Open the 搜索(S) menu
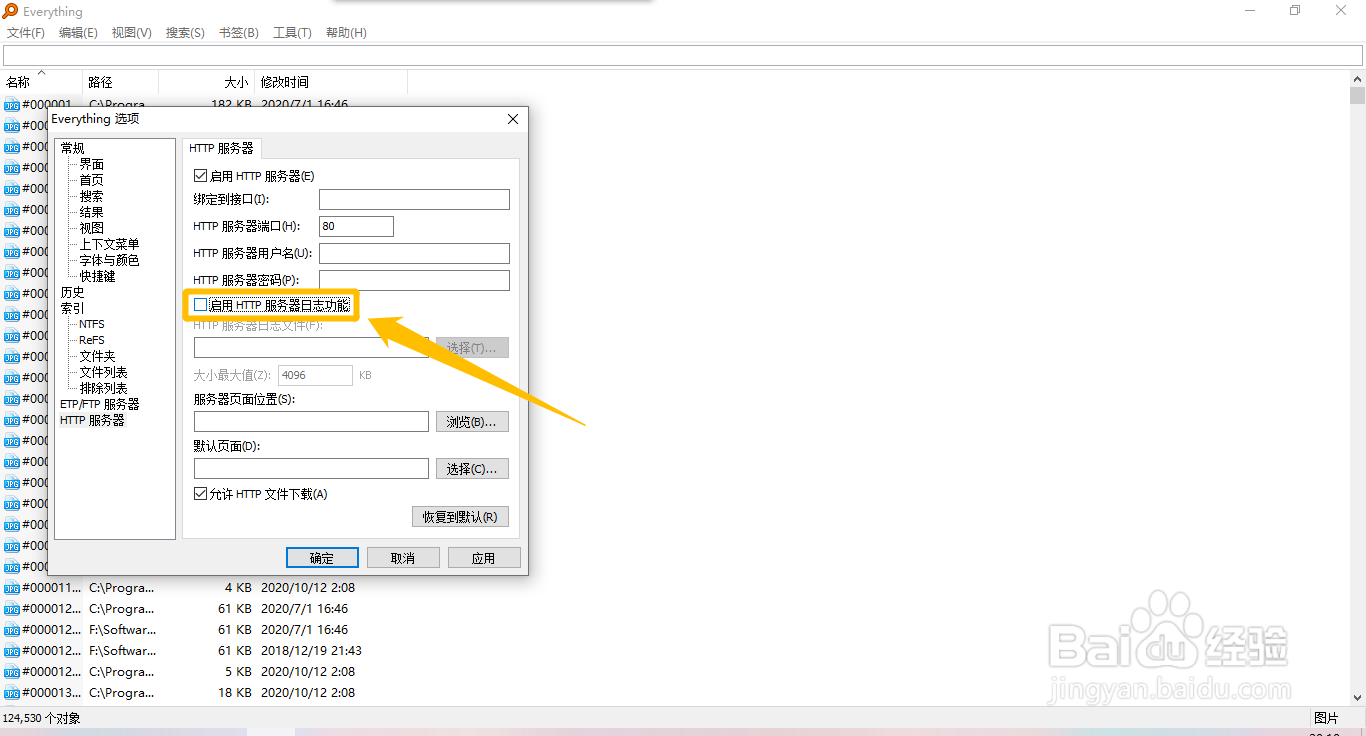The width and height of the screenshot is (1366, 736). (x=185, y=33)
